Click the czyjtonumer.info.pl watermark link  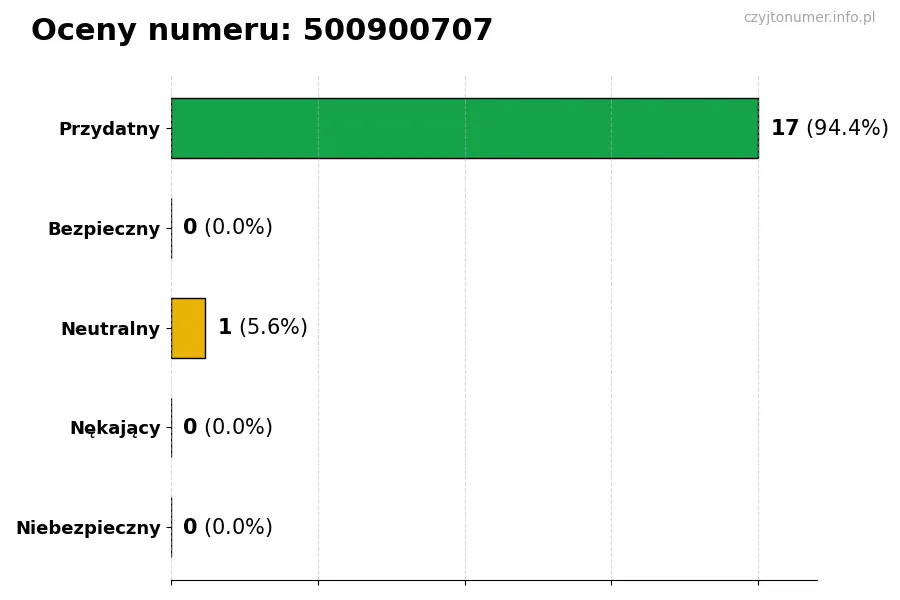point(809,18)
